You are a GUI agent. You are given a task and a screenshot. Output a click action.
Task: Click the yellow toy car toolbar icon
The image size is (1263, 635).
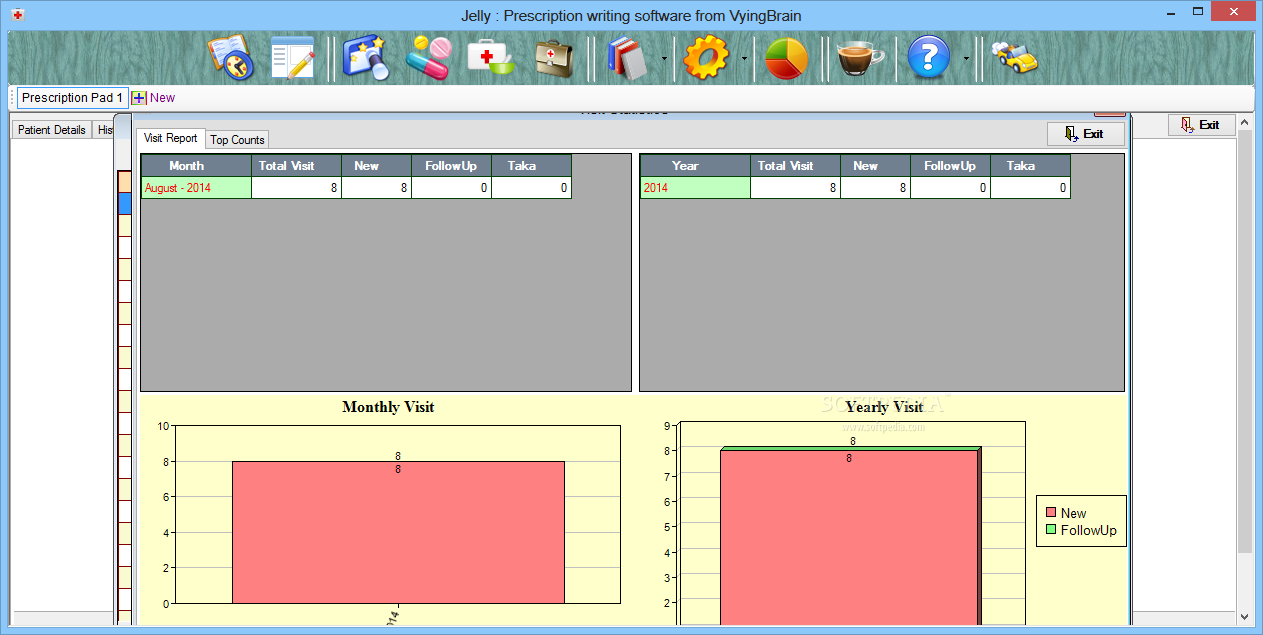pos(1013,58)
